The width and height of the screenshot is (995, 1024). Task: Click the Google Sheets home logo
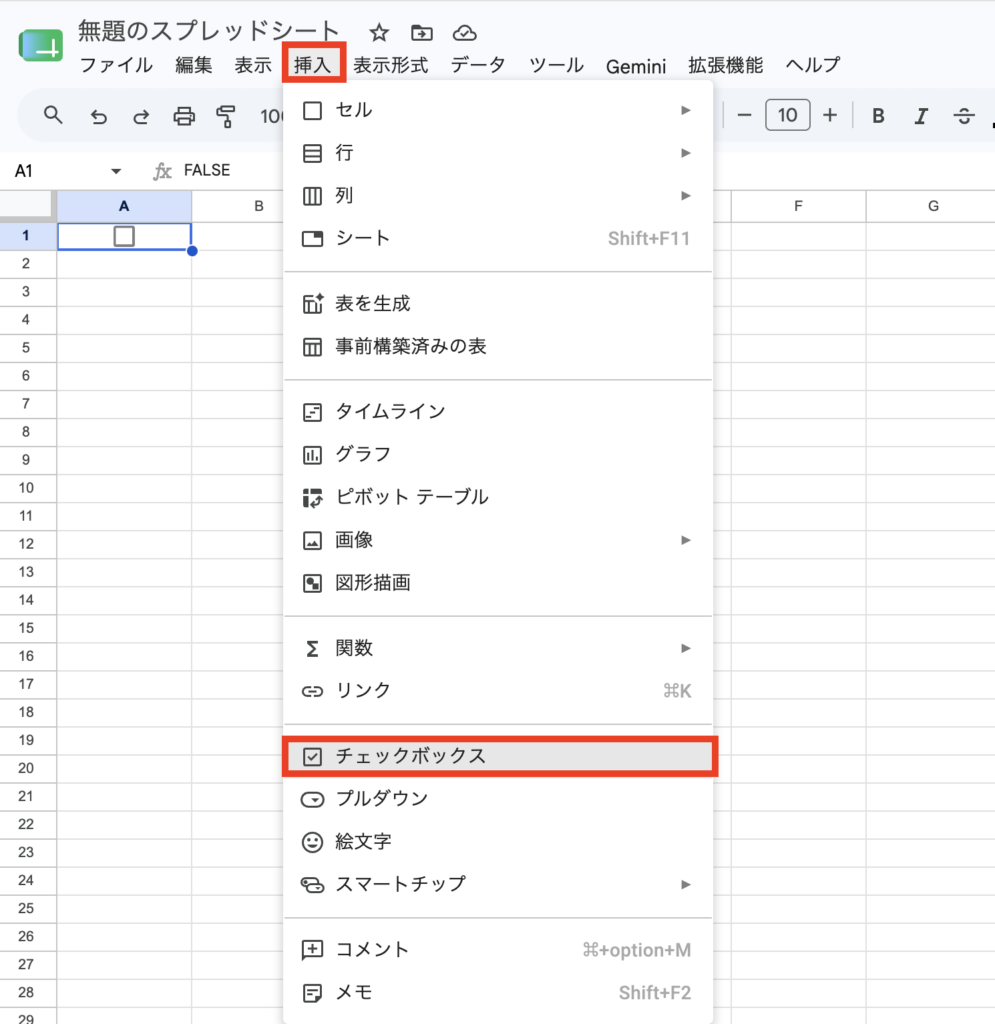[40, 46]
